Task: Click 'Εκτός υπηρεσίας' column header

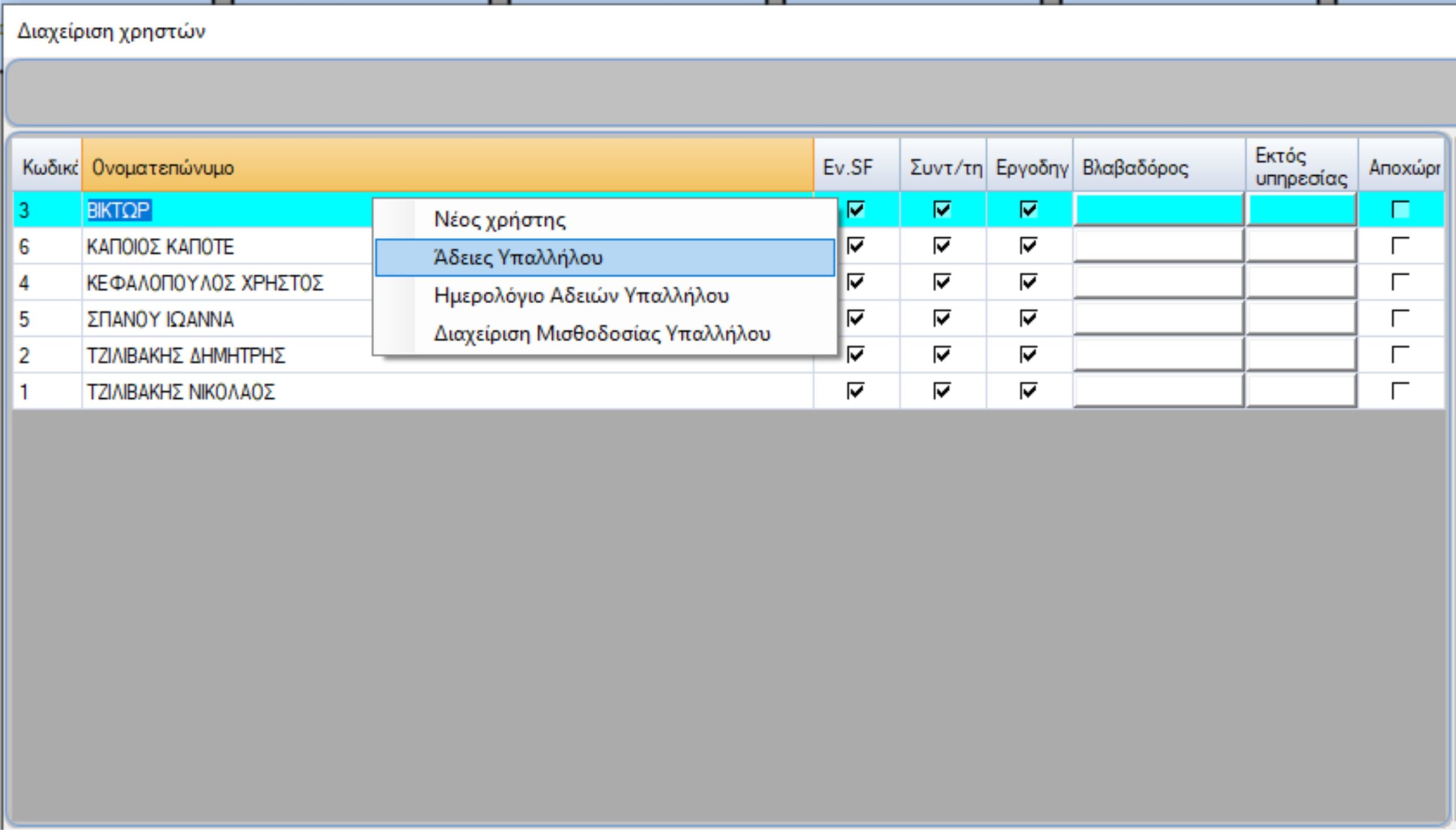Action: pyautogui.click(x=1300, y=167)
